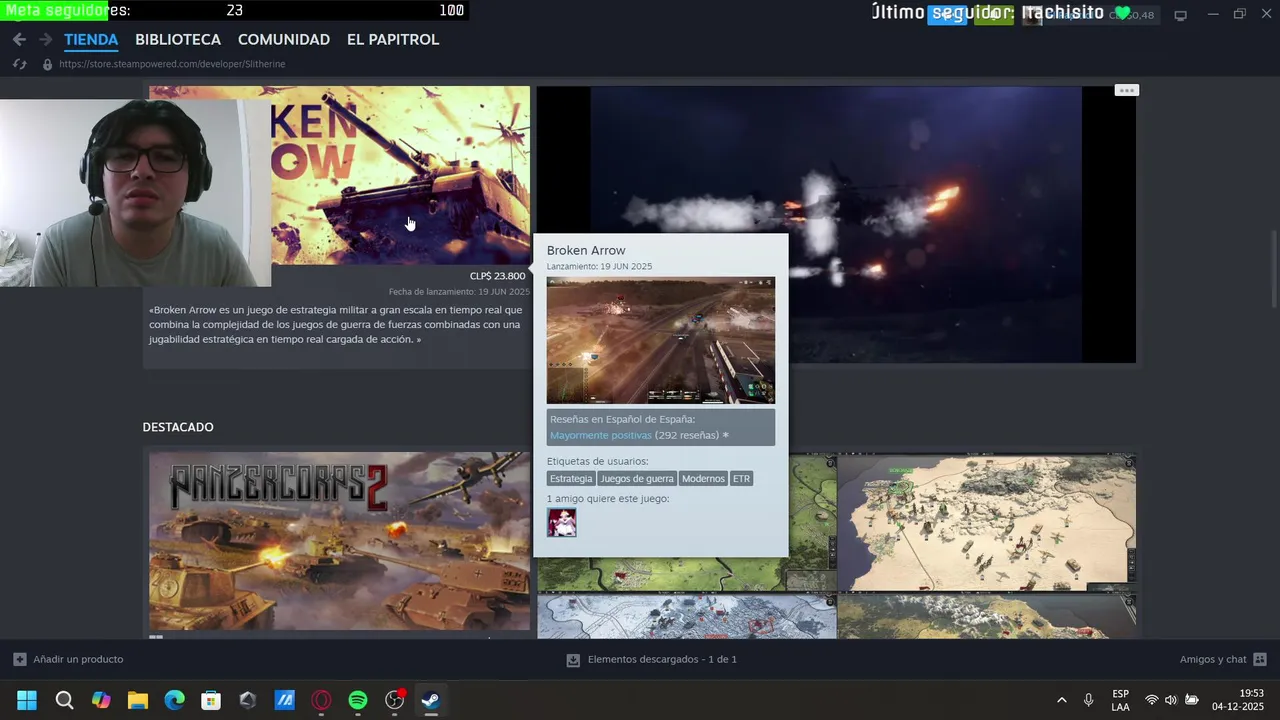Click the store URL address field

172,64
